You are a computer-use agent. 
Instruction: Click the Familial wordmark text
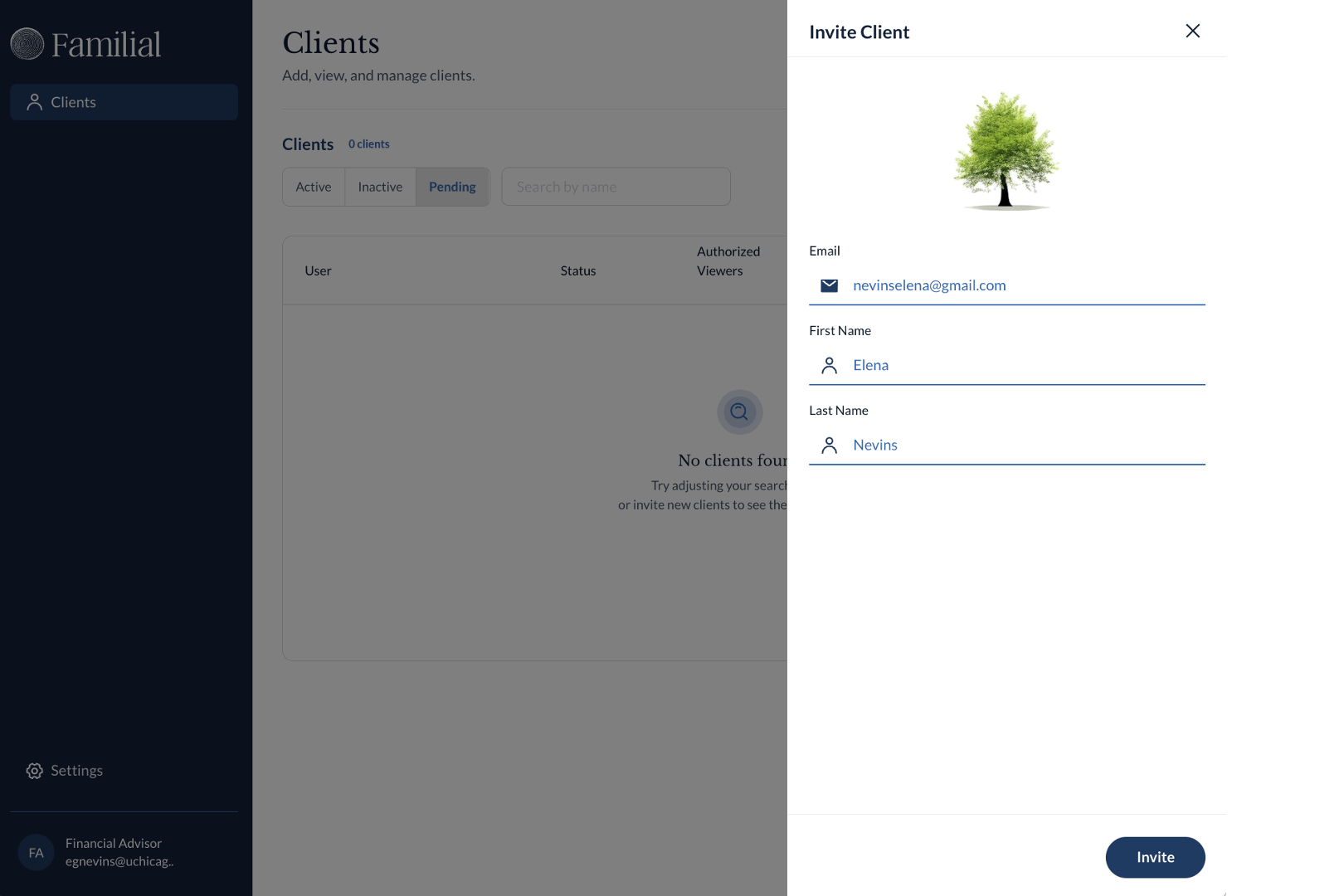coord(106,44)
